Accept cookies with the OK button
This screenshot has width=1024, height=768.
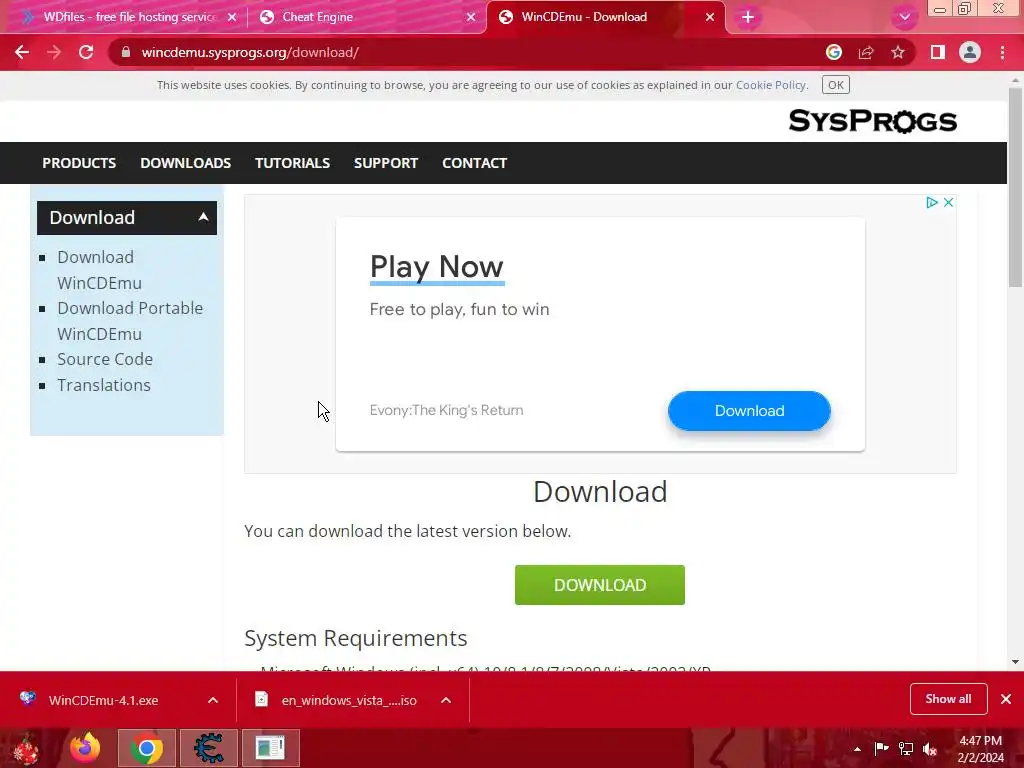[835, 85]
